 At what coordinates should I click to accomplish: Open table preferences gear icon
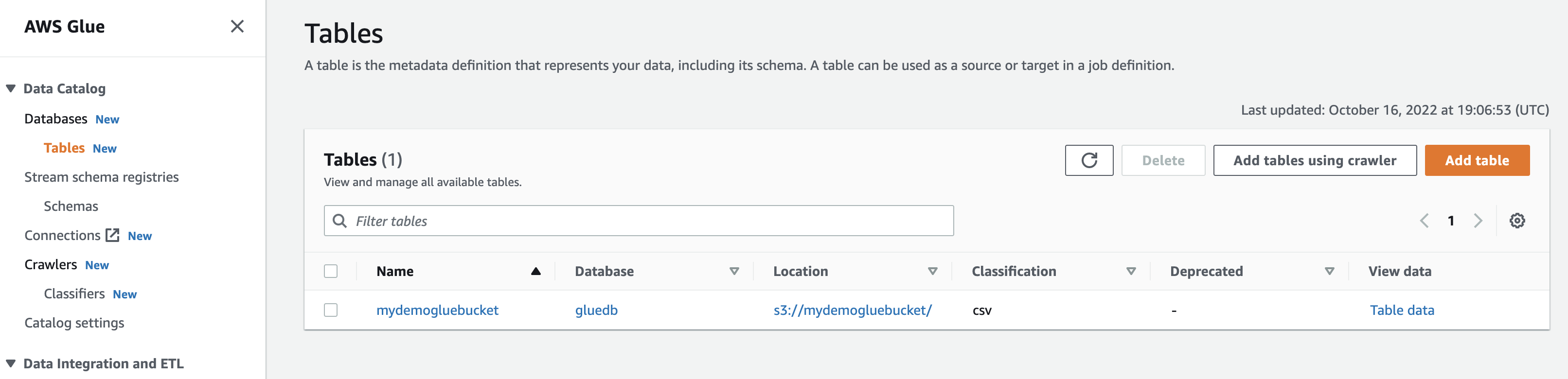pos(1517,221)
